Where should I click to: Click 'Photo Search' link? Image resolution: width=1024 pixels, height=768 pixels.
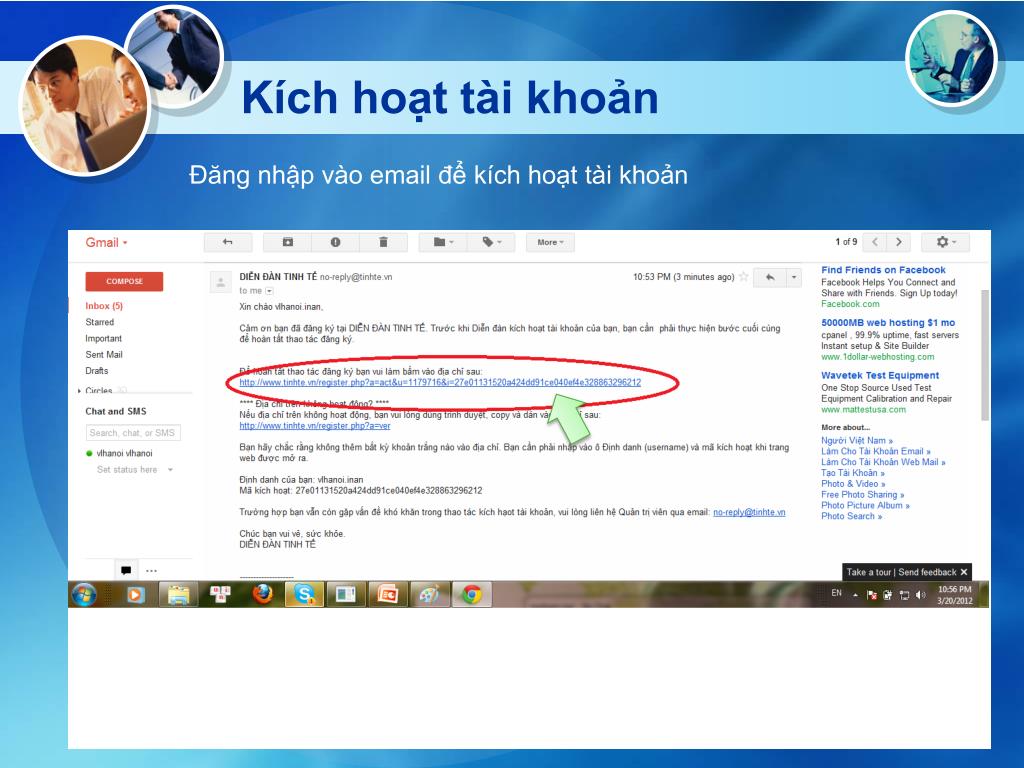tap(852, 516)
